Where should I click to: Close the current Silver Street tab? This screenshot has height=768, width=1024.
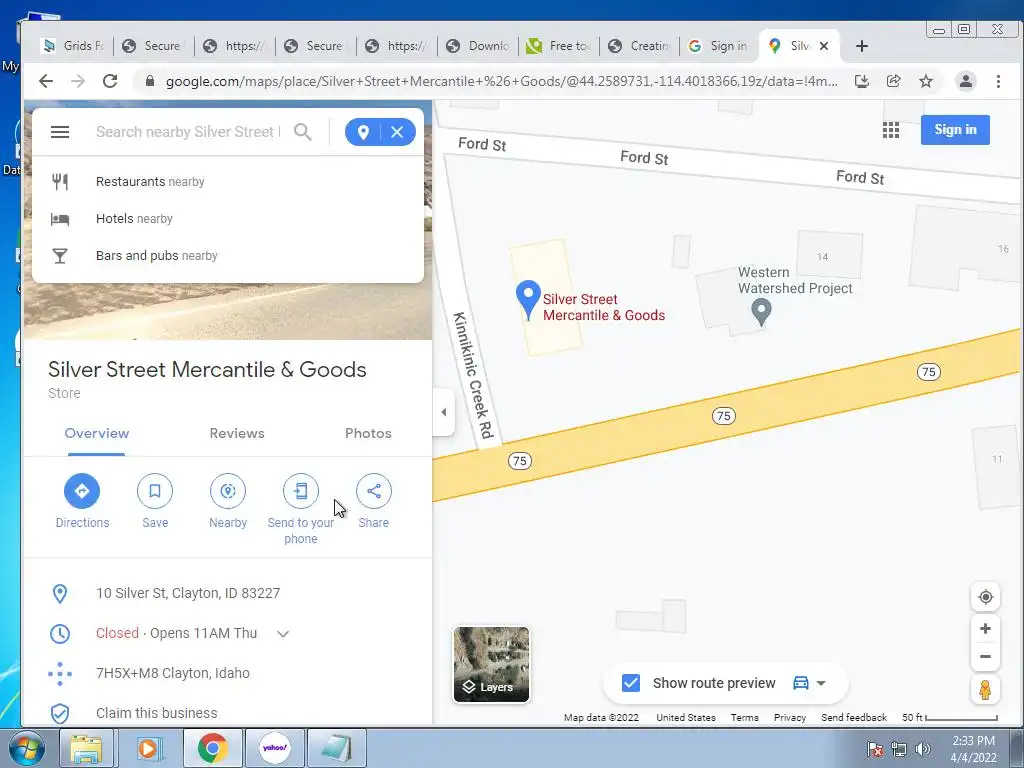(824, 46)
